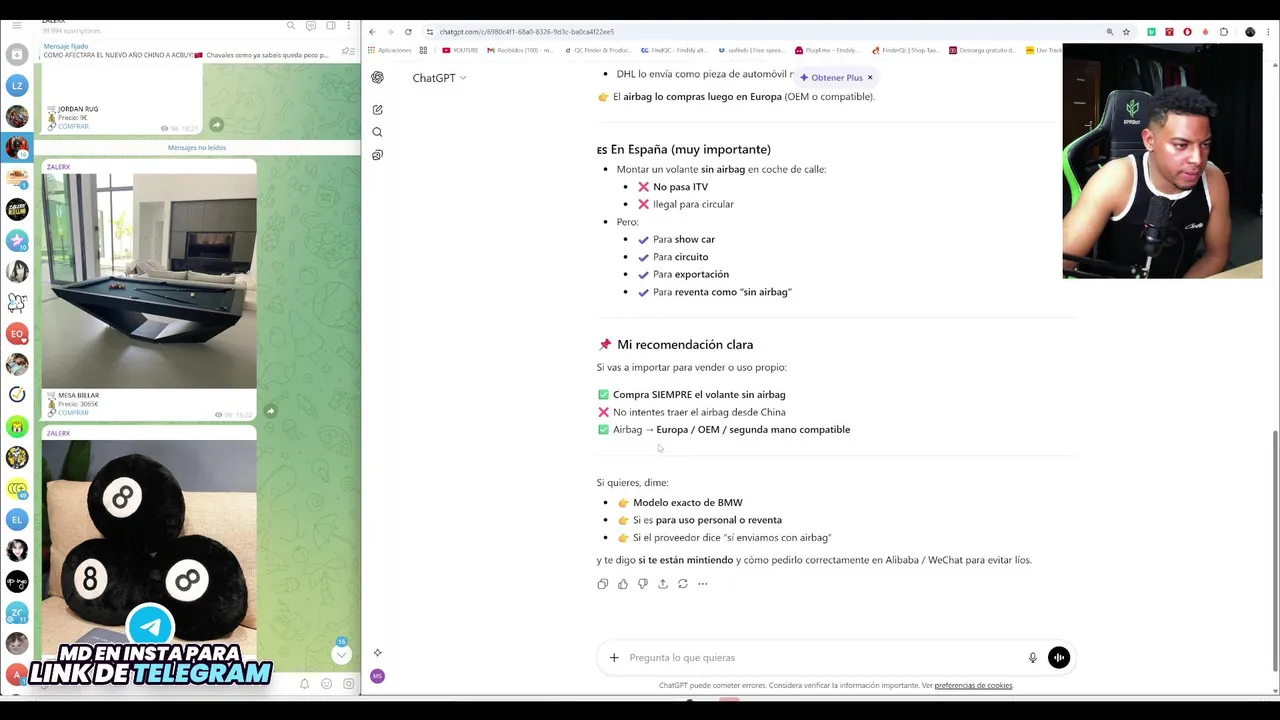Open the preferencias de cookies link
Image resolution: width=1280 pixels, height=720 pixels.
point(973,686)
